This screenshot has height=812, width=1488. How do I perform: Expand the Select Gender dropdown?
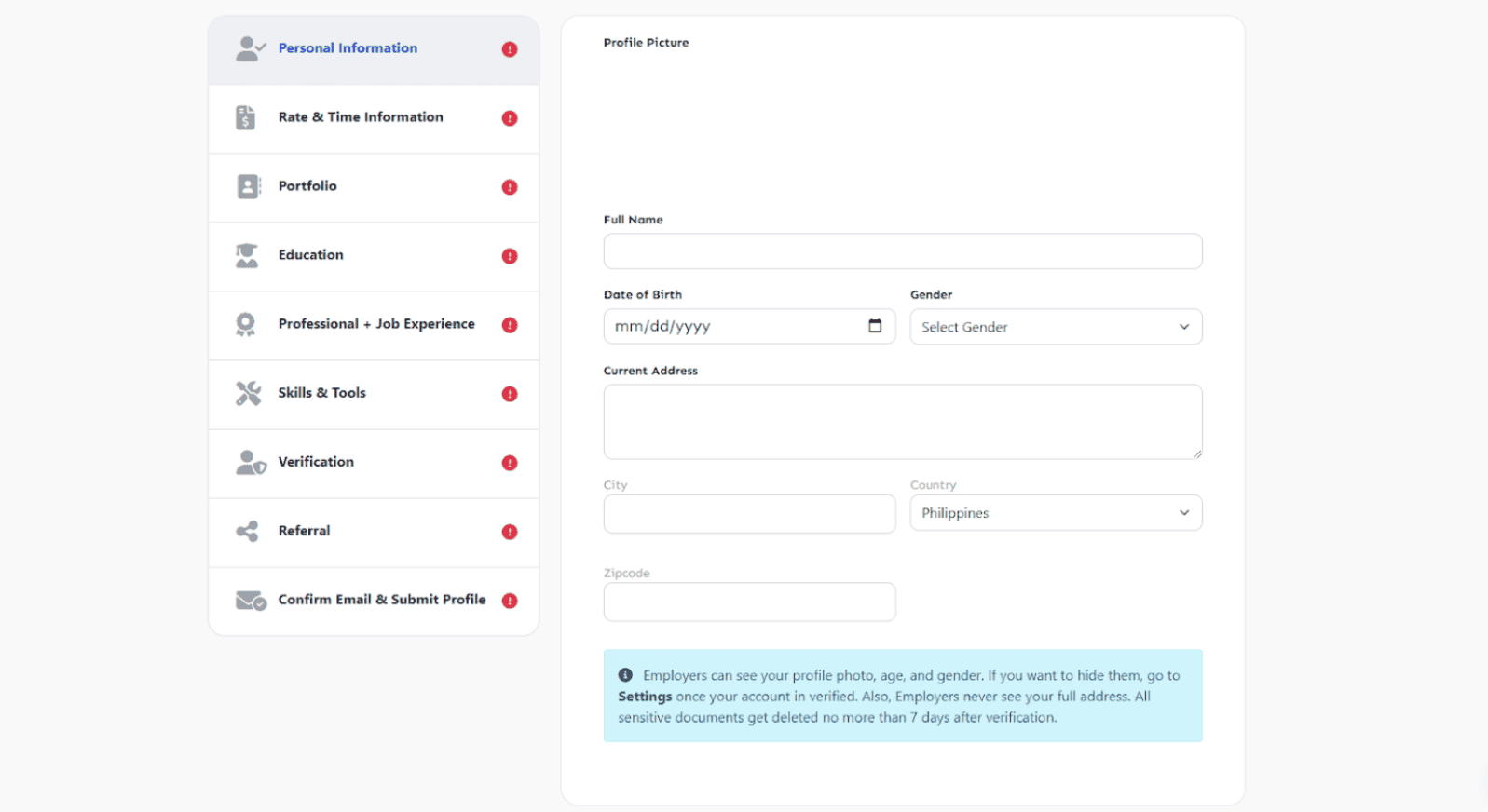(x=1055, y=327)
